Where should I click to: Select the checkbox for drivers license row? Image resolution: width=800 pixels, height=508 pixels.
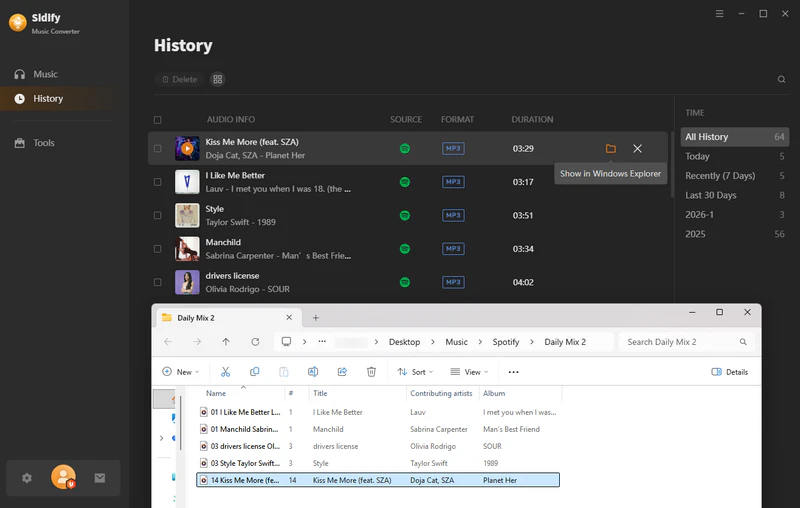pyautogui.click(x=158, y=282)
